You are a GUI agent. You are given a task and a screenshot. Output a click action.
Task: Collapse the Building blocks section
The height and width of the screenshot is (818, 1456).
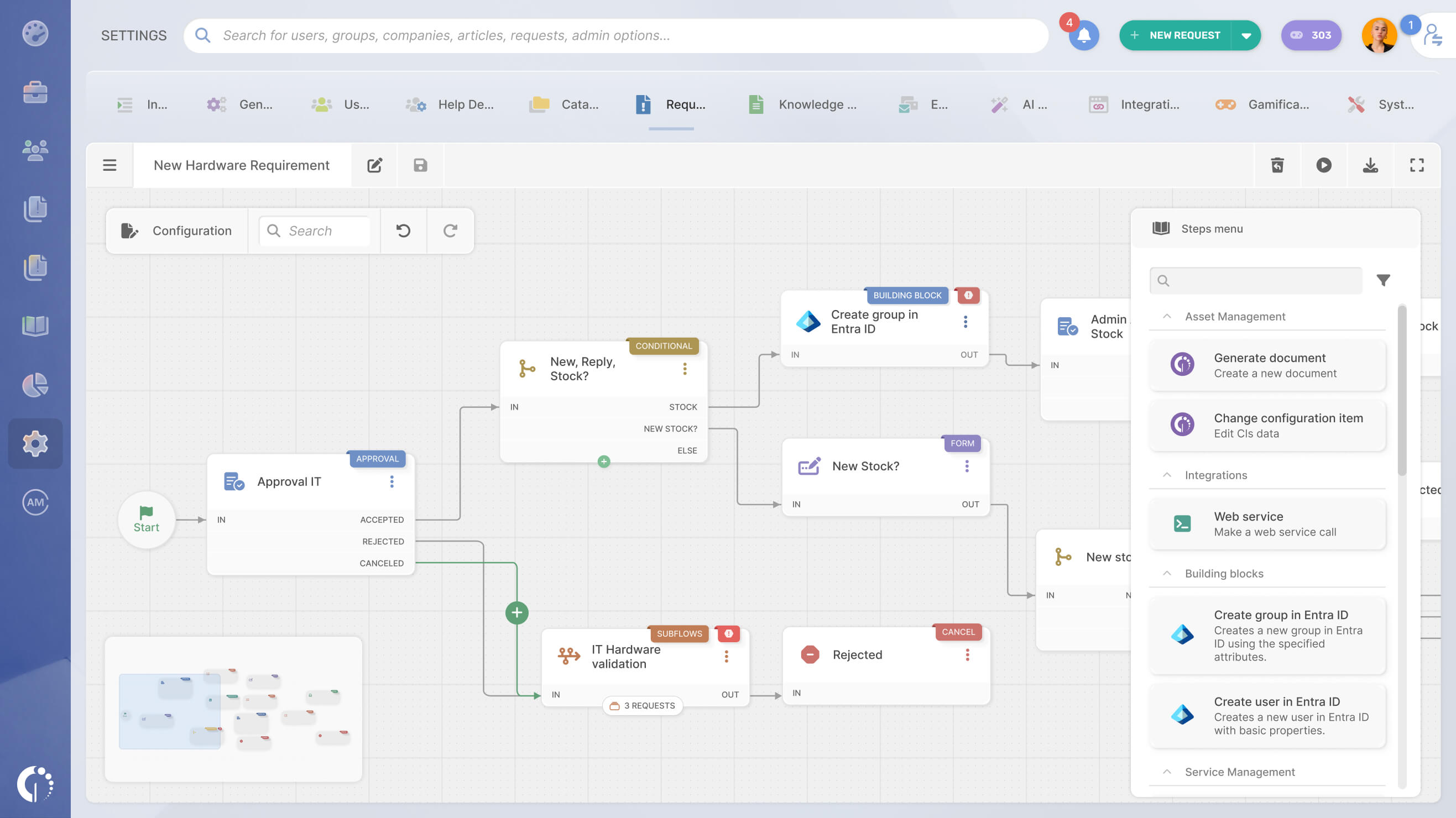point(1167,573)
